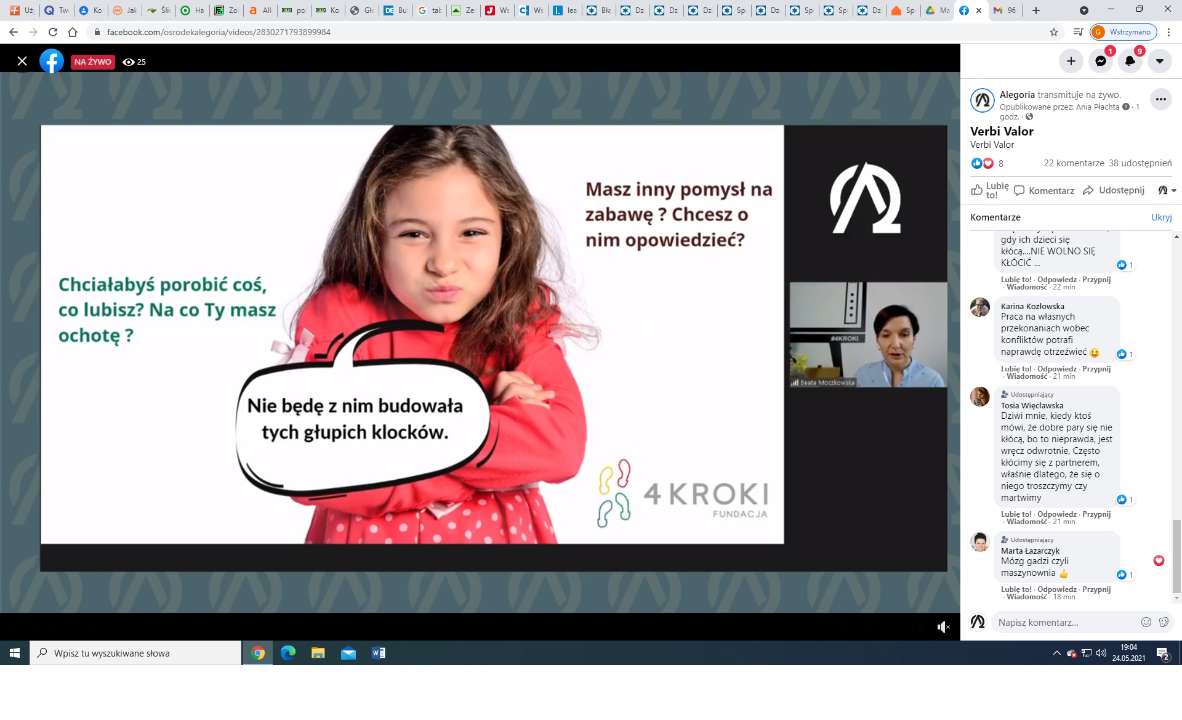Open Microsoft Word from the taskbar

379,653
